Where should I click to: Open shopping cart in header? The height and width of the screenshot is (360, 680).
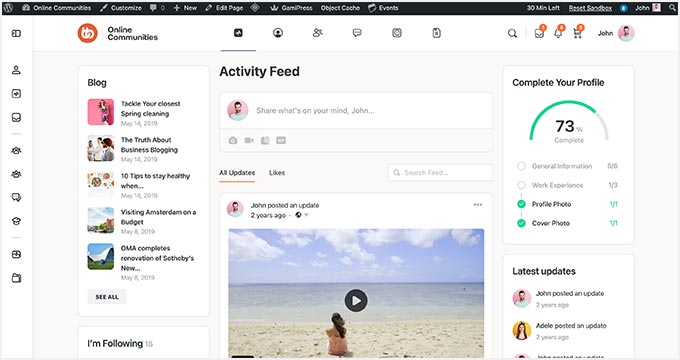coord(577,33)
